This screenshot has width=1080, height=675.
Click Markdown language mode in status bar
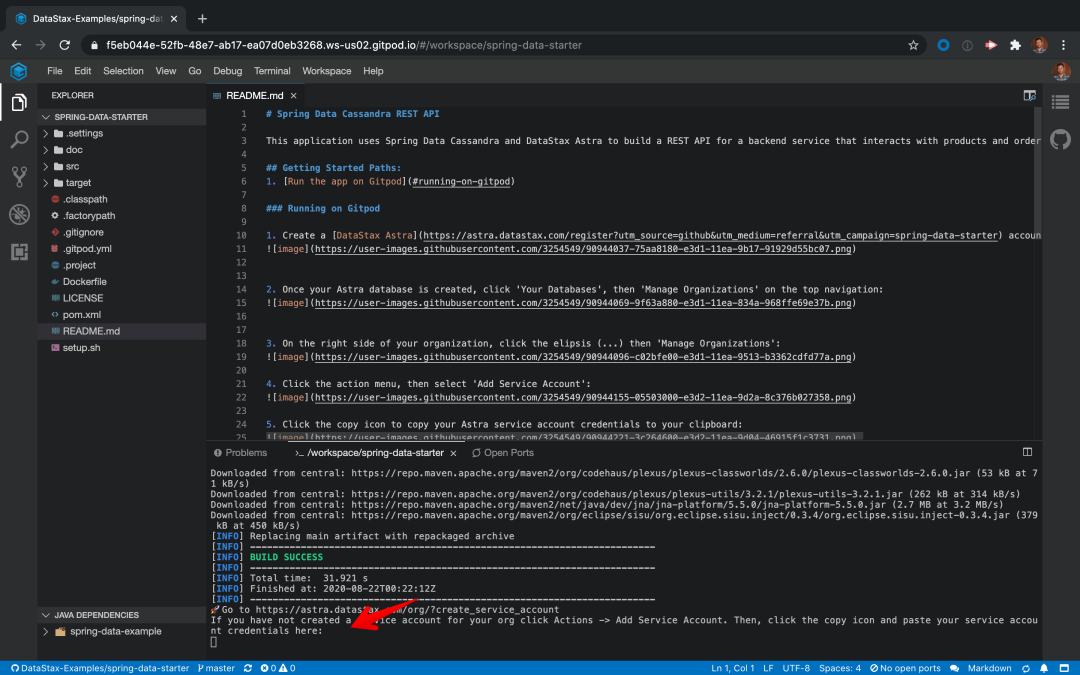coord(989,668)
